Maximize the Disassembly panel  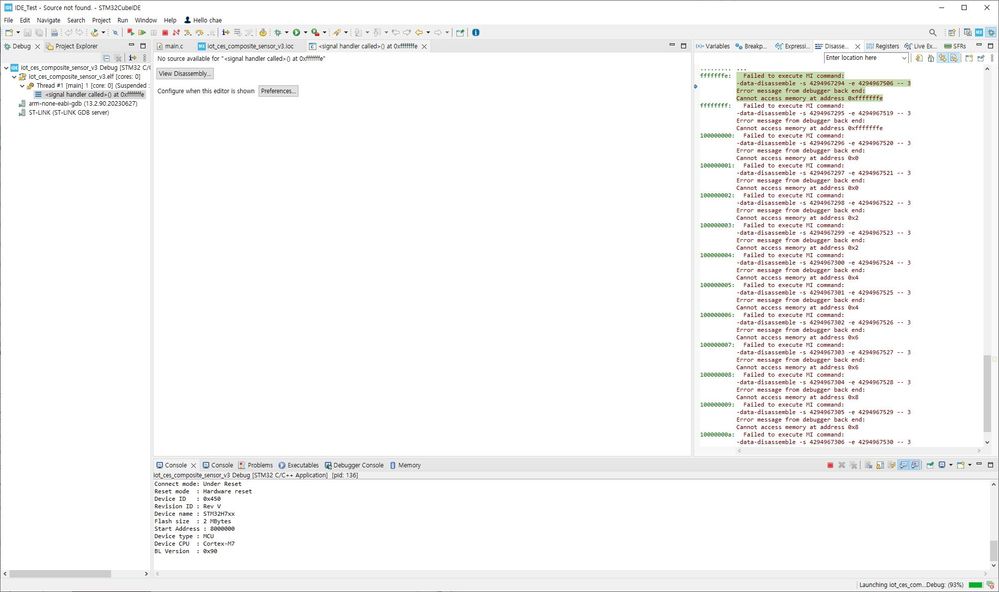click(991, 46)
